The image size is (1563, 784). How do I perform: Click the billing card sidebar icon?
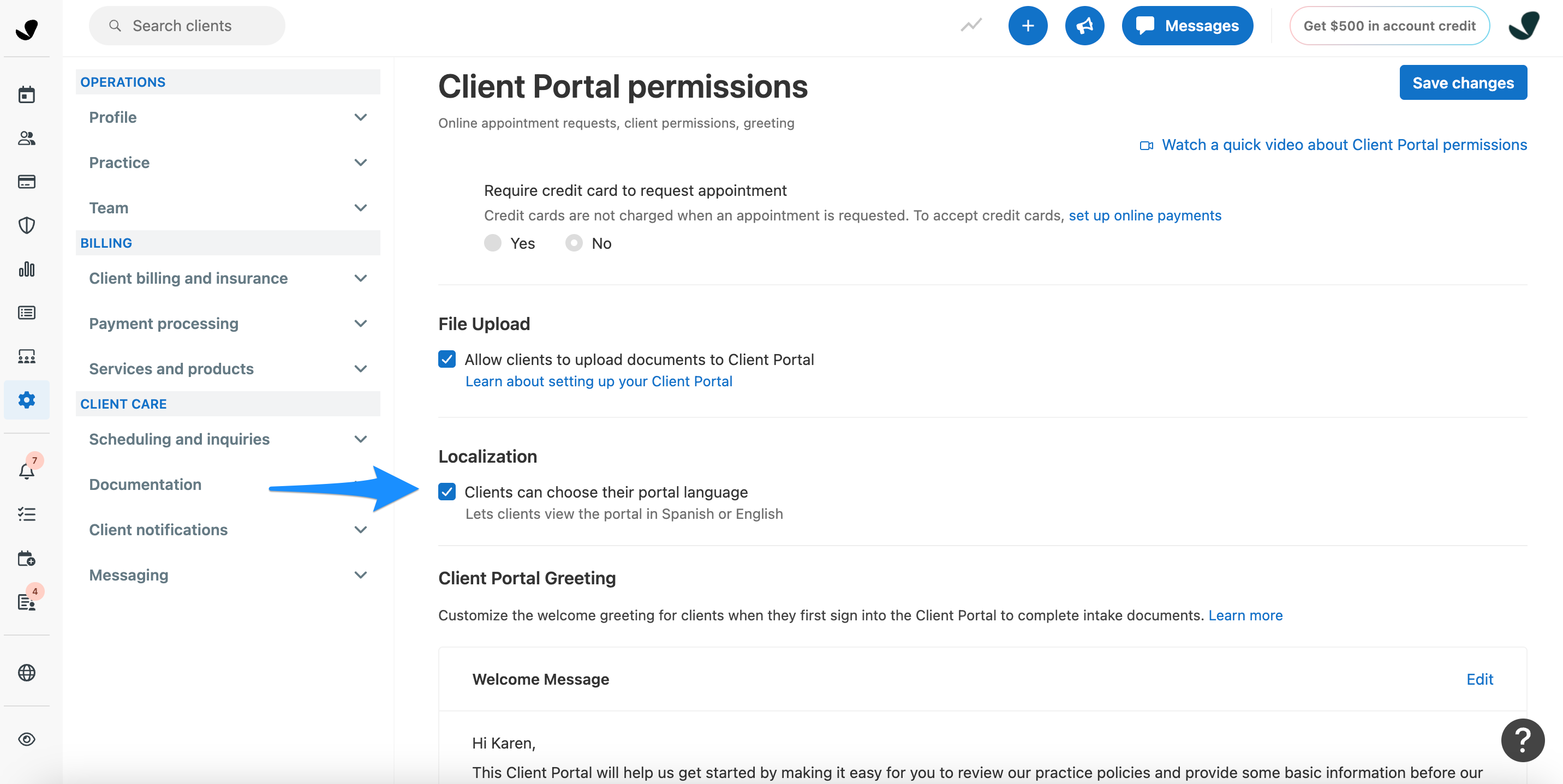pyautogui.click(x=26, y=182)
